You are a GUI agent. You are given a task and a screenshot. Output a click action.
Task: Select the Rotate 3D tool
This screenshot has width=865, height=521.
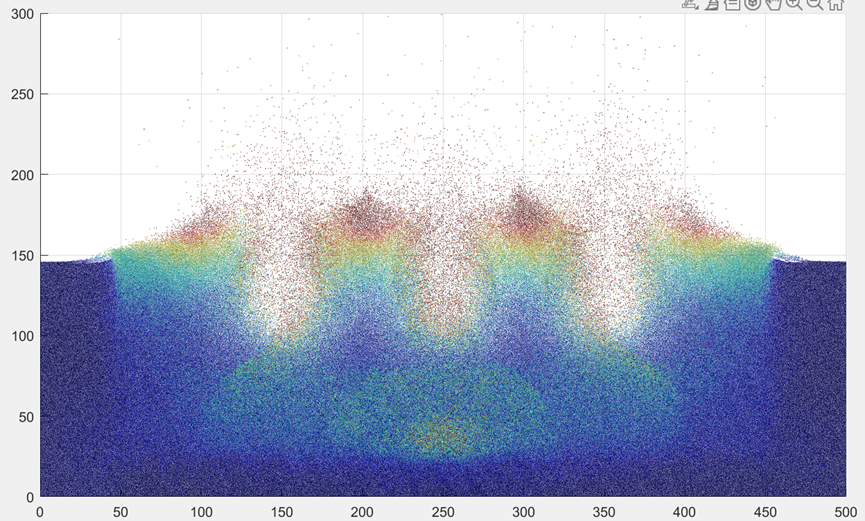tap(753, 4)
